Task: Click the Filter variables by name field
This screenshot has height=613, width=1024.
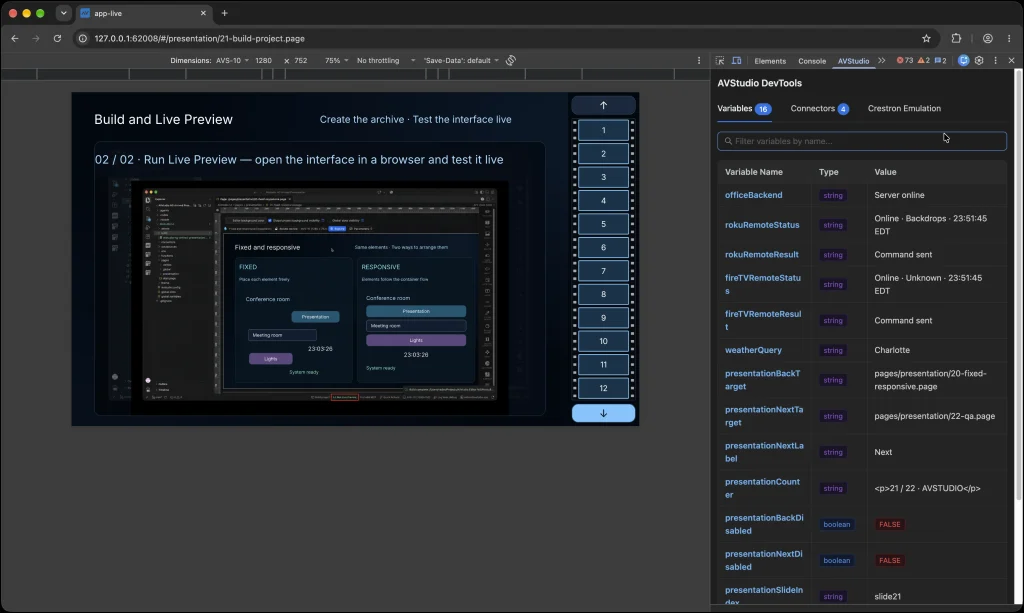Action: [861, 141]
